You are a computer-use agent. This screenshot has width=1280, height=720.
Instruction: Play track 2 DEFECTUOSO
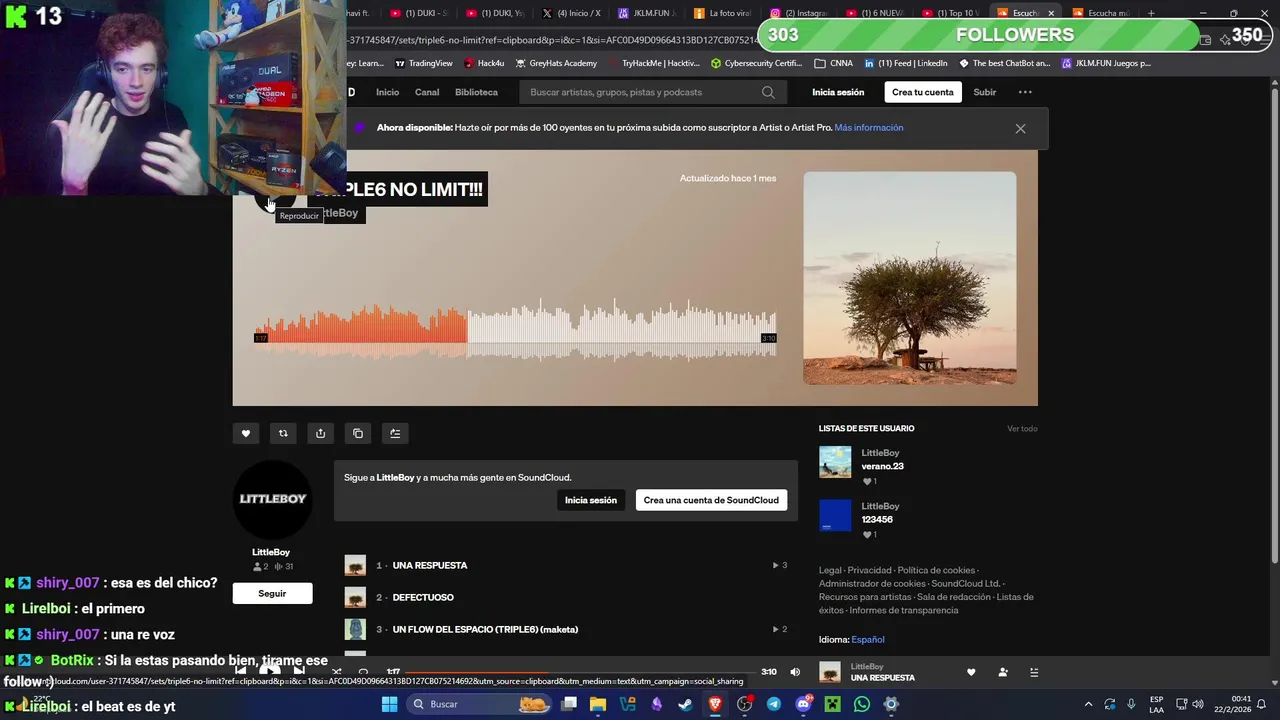pyautogui.click(x=423, y=597)
